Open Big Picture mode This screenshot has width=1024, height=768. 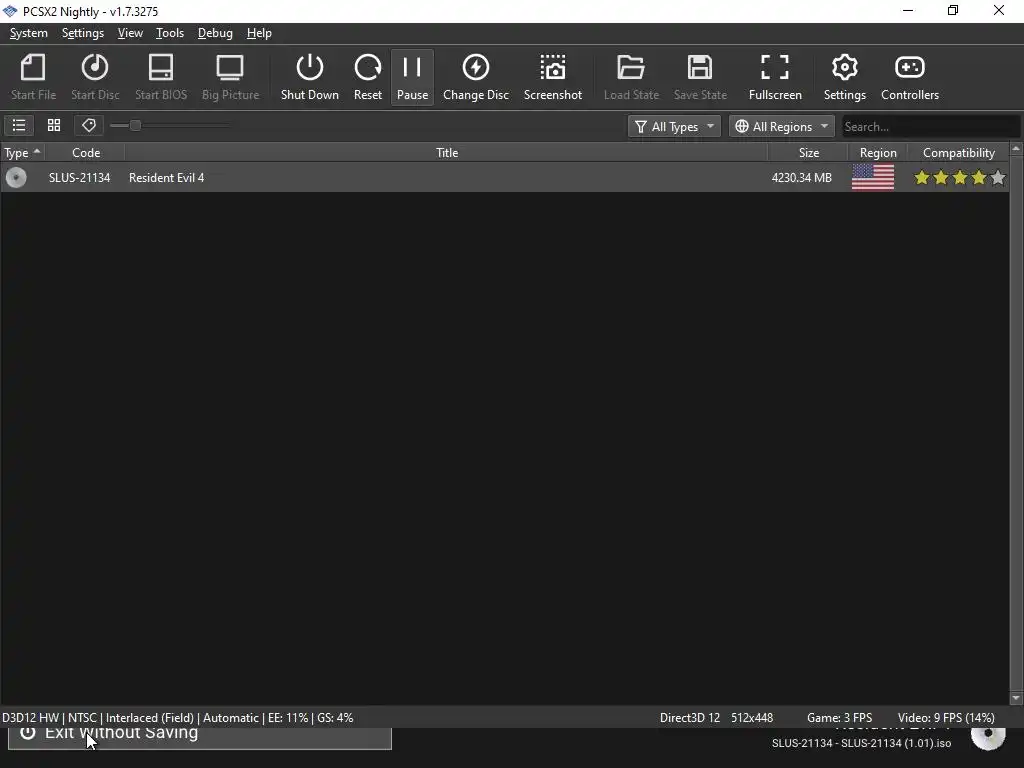(x=231, y=77)
